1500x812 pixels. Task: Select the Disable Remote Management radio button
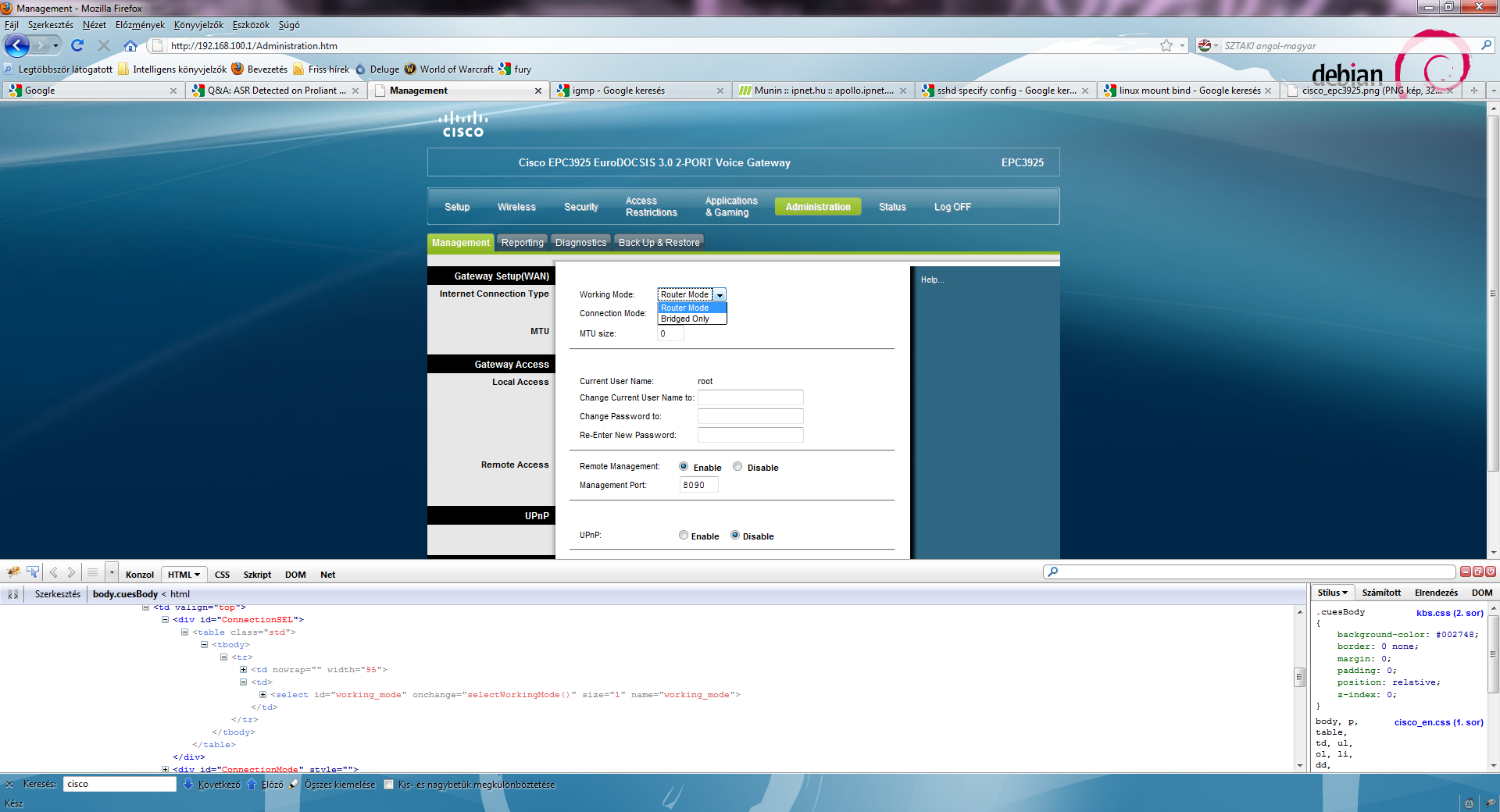(x=737, y=467)
